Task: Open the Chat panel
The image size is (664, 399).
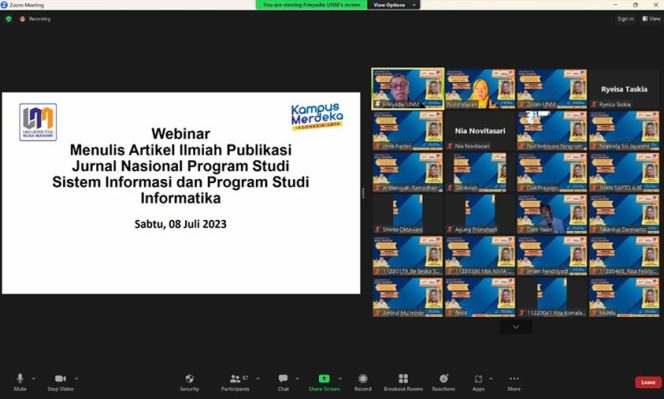Action: tap(283, 382)
